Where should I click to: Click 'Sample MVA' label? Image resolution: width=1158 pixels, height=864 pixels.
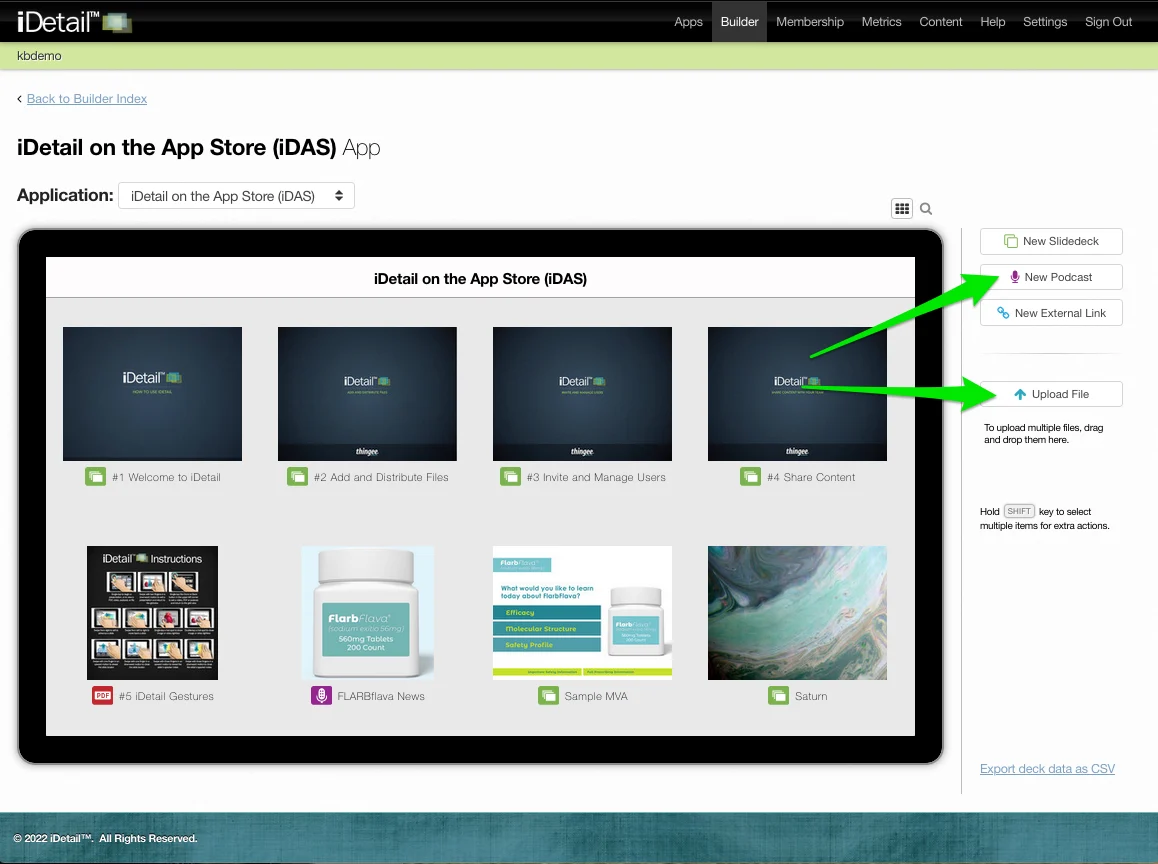(x=596, y=696)
